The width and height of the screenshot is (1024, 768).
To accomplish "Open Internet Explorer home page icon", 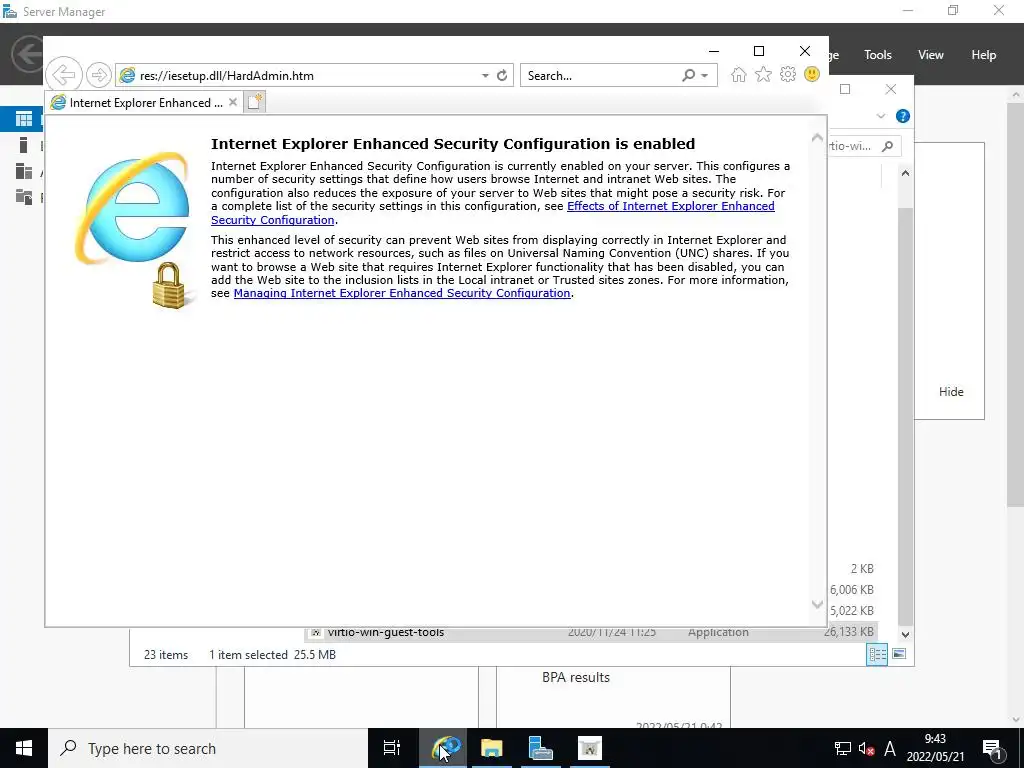I will [x=739, y=75].
